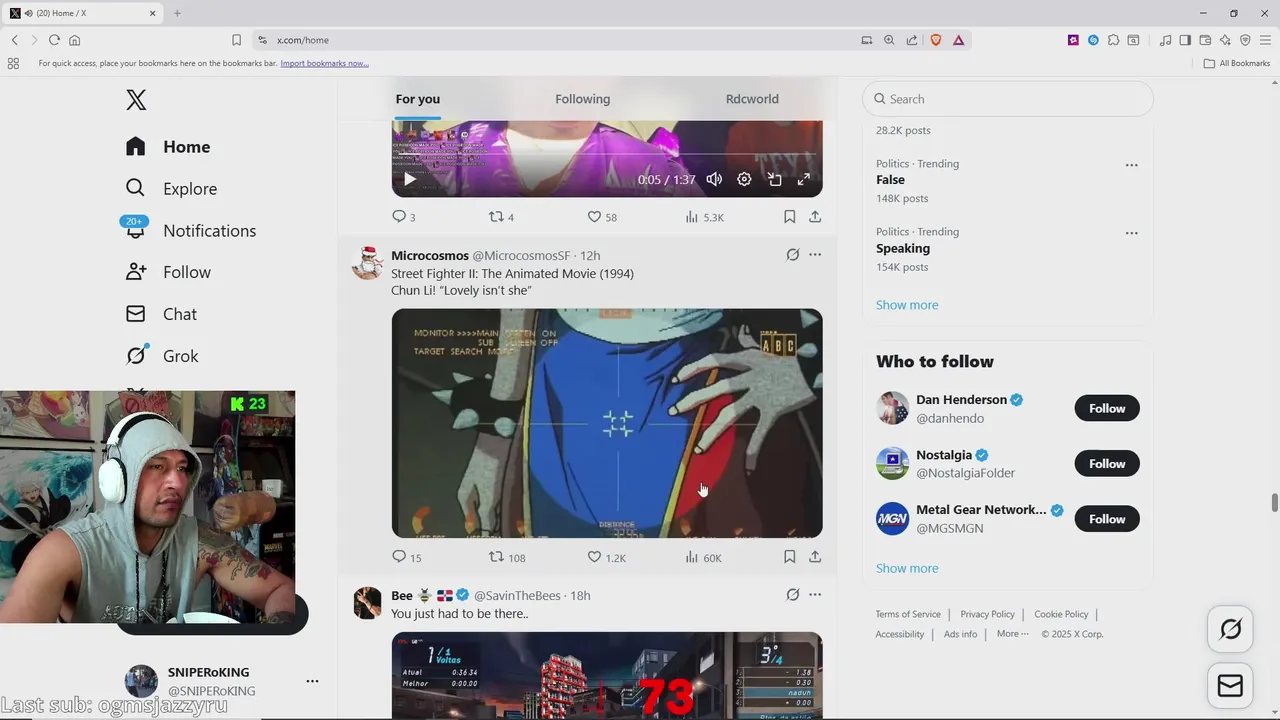This screenshot has height=720, width=1280.
Task: Open the Brave Shields lion icon
Action: [936, 40]
